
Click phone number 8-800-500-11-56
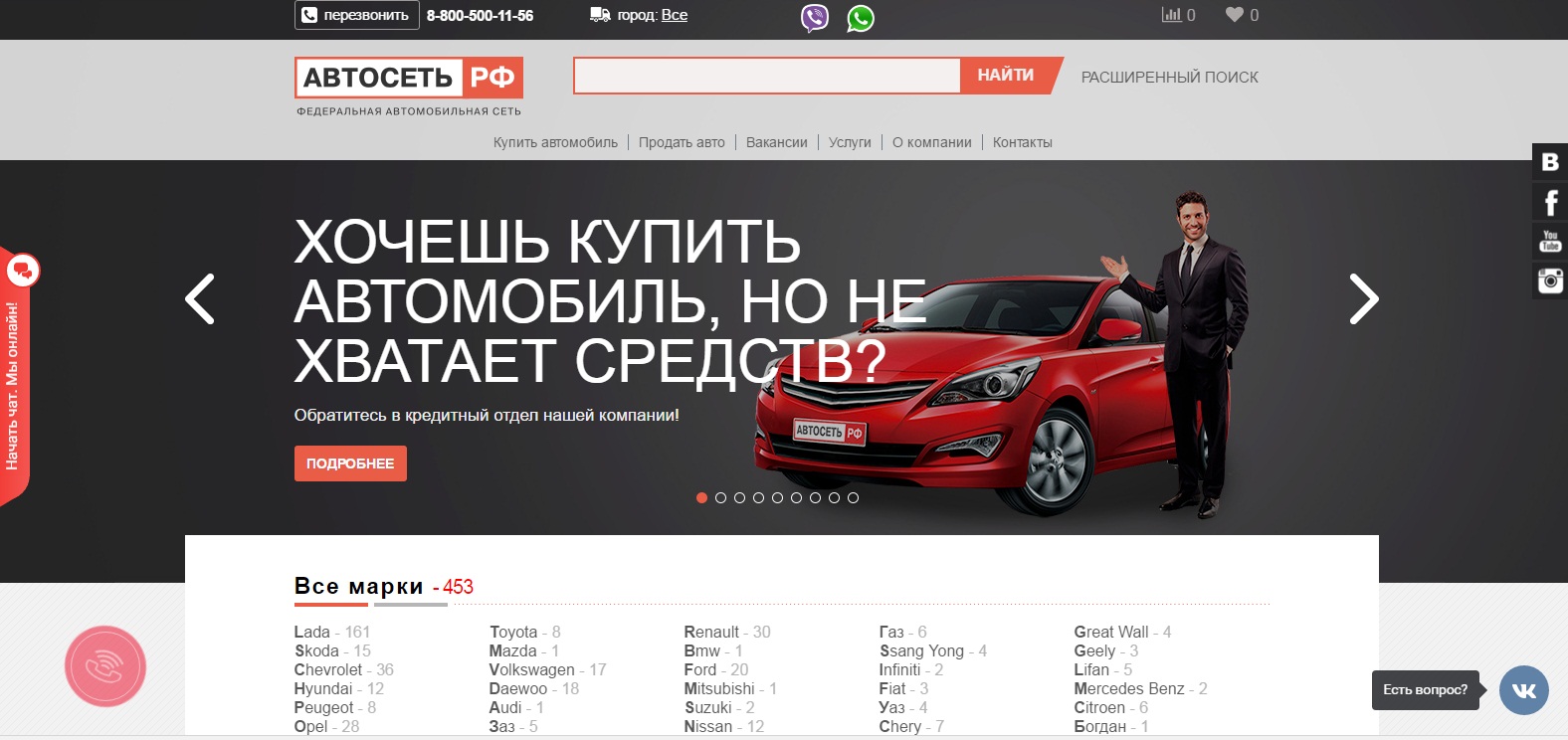click(x=481, y=15)
